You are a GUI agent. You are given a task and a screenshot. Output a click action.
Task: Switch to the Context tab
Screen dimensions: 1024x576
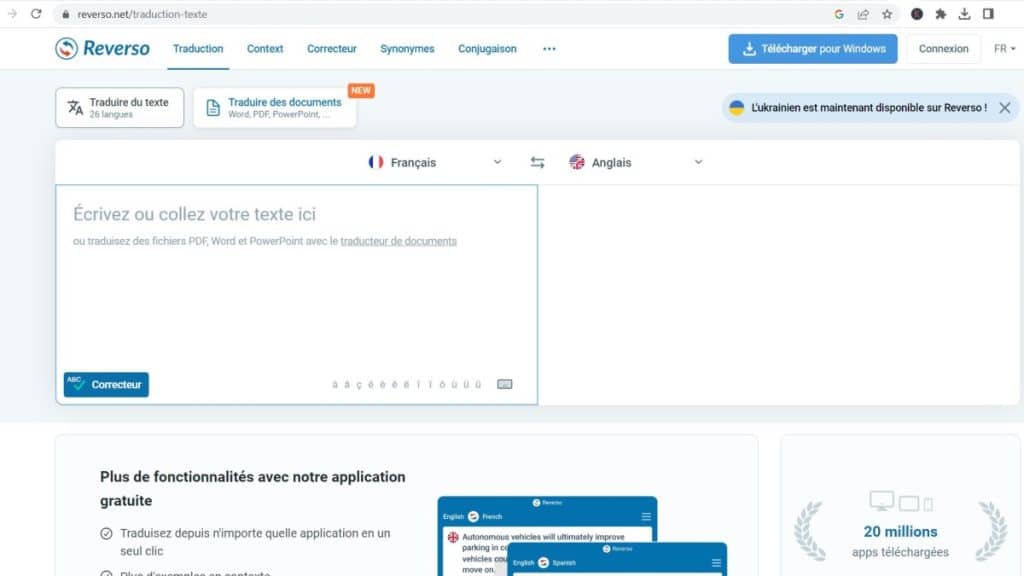[265, 49]
